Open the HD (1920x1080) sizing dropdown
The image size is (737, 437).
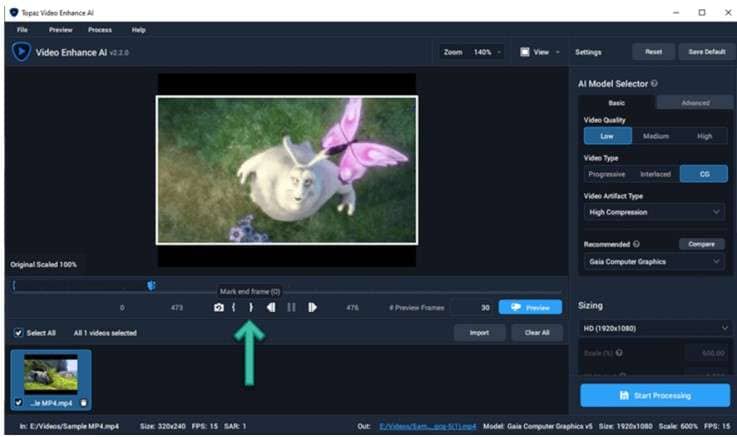[x=655, y=328]
